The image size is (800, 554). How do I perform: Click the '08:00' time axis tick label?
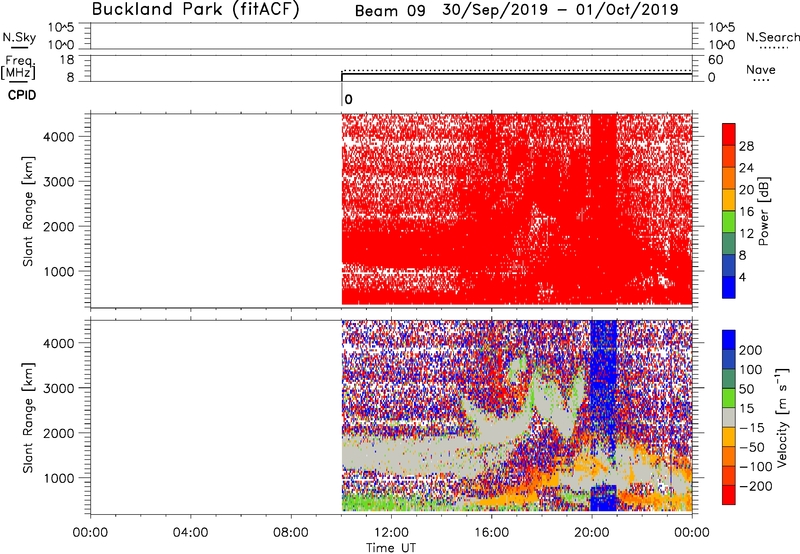(291, 533)
